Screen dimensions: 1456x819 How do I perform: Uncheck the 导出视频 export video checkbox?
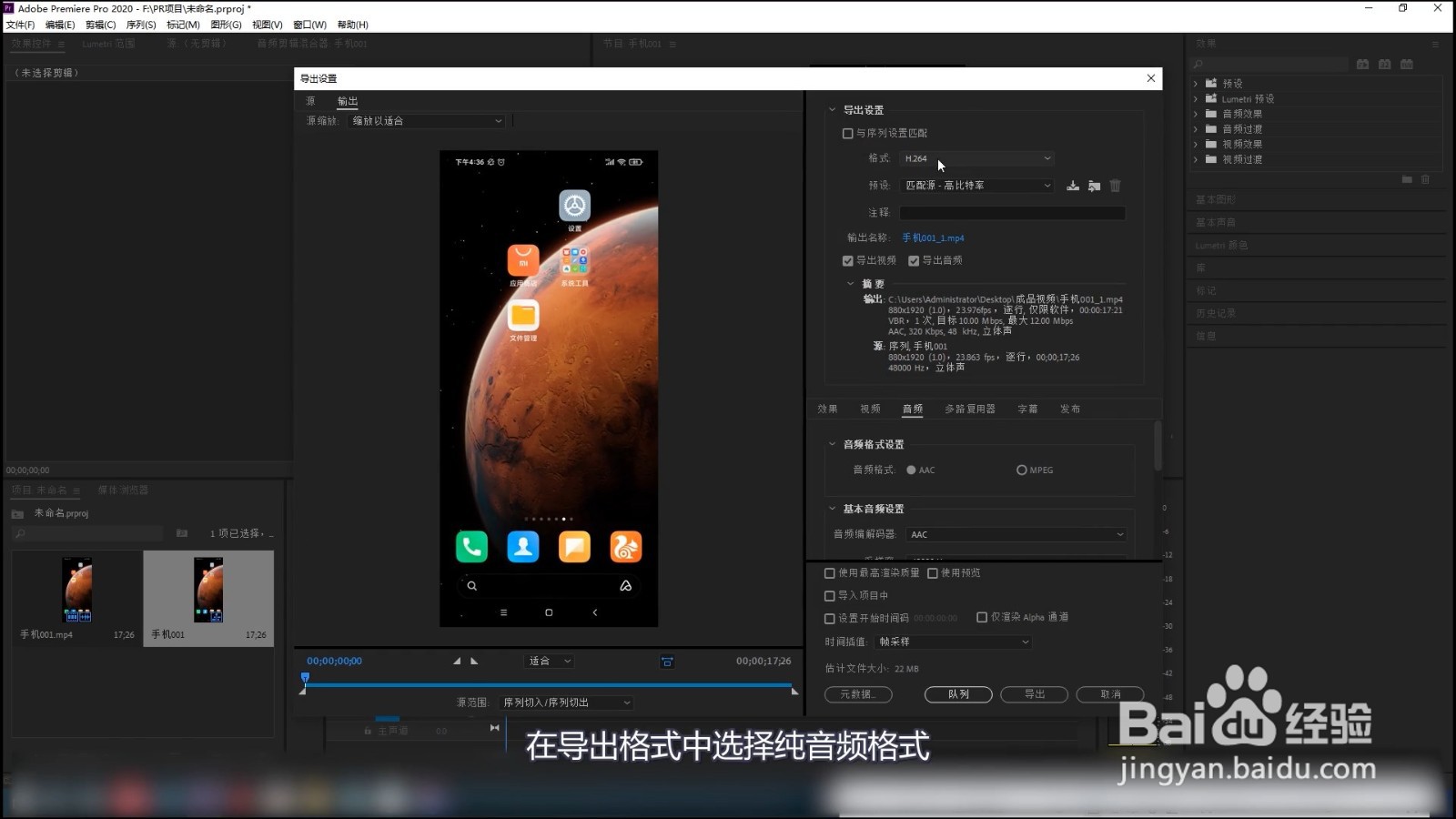[847, 260]
